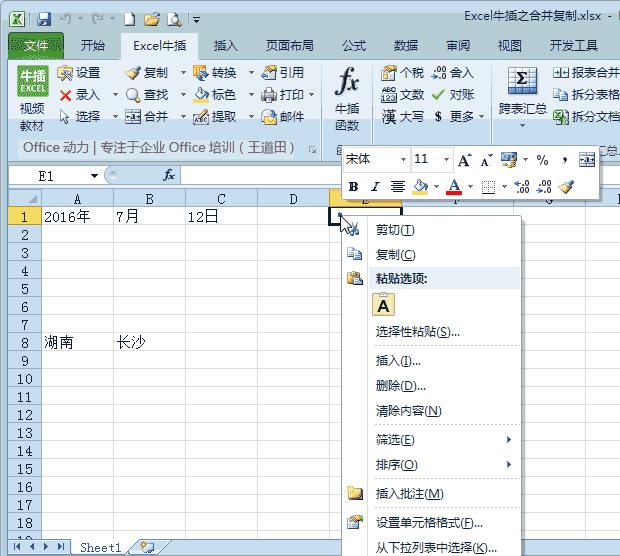Click the 提取 extract tool
Screen dimensions: 620x556
(x=214, y=117)
